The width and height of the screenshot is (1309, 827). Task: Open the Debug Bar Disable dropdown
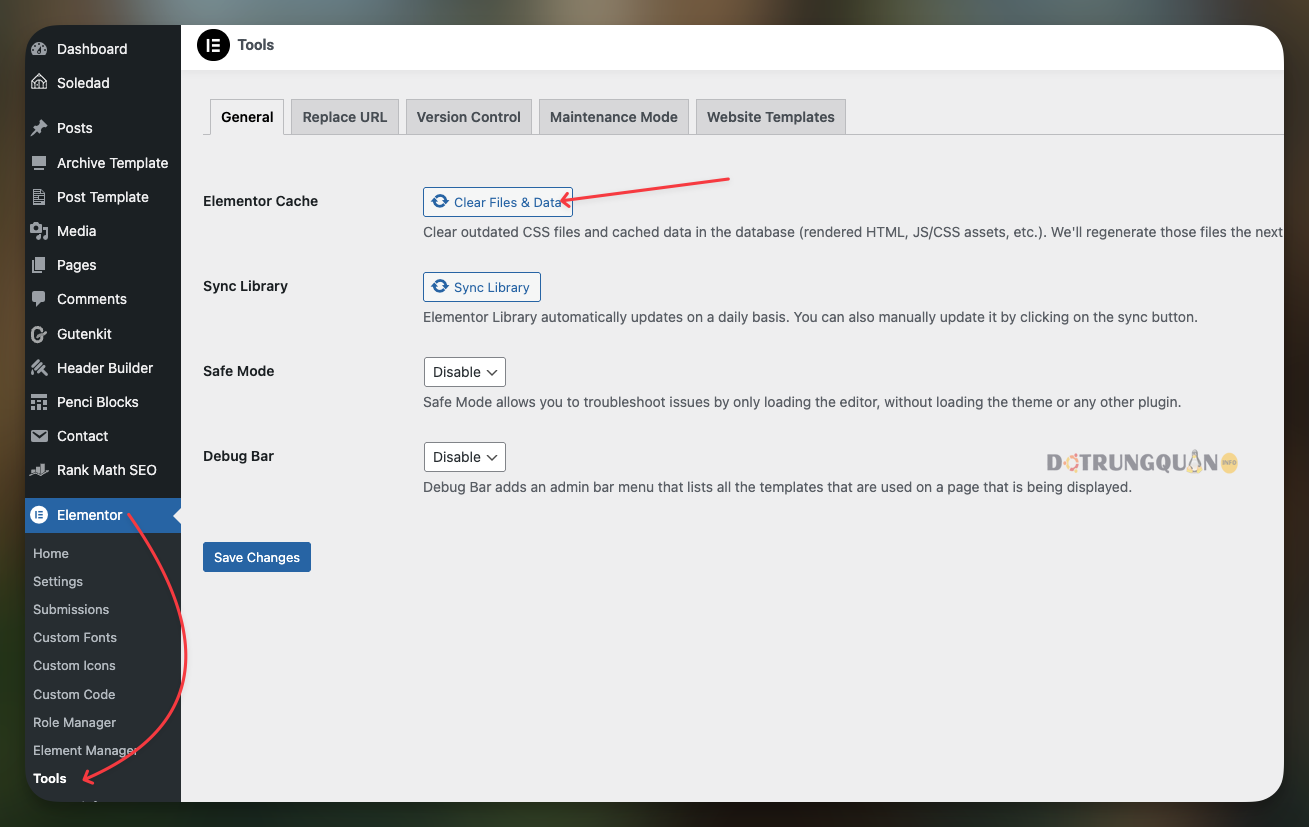(465, 457)
